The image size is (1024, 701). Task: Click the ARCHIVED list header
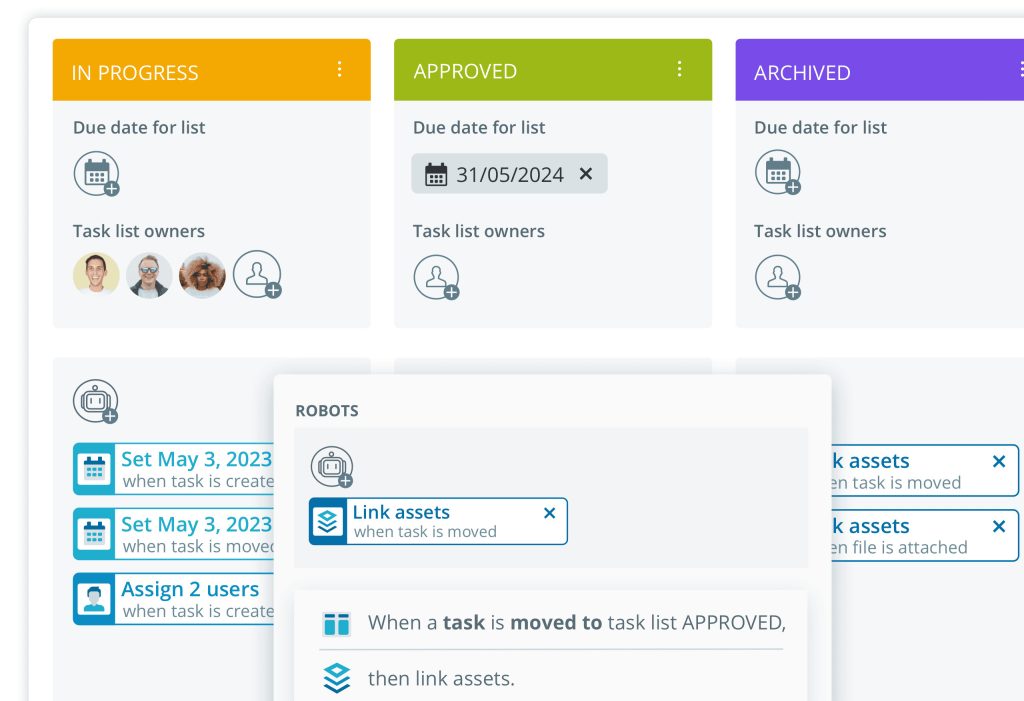(x=860, y=72)
